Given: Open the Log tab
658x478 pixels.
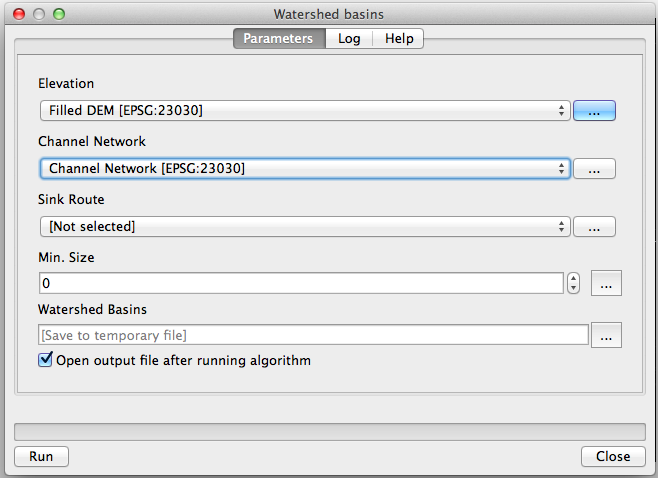Looking at the screenshot, I should click(349, 39).
